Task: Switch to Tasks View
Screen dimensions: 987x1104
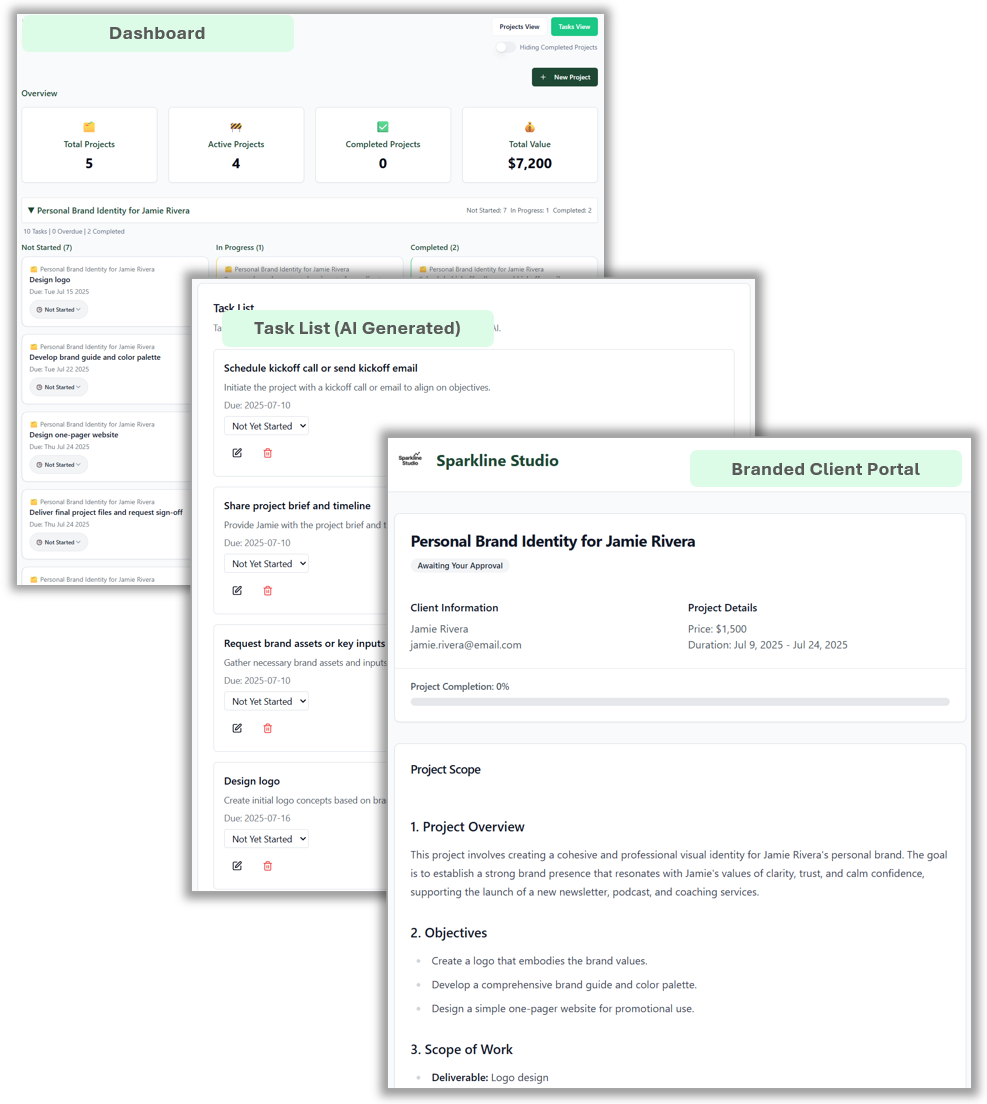Action: (x=573, y=26)
